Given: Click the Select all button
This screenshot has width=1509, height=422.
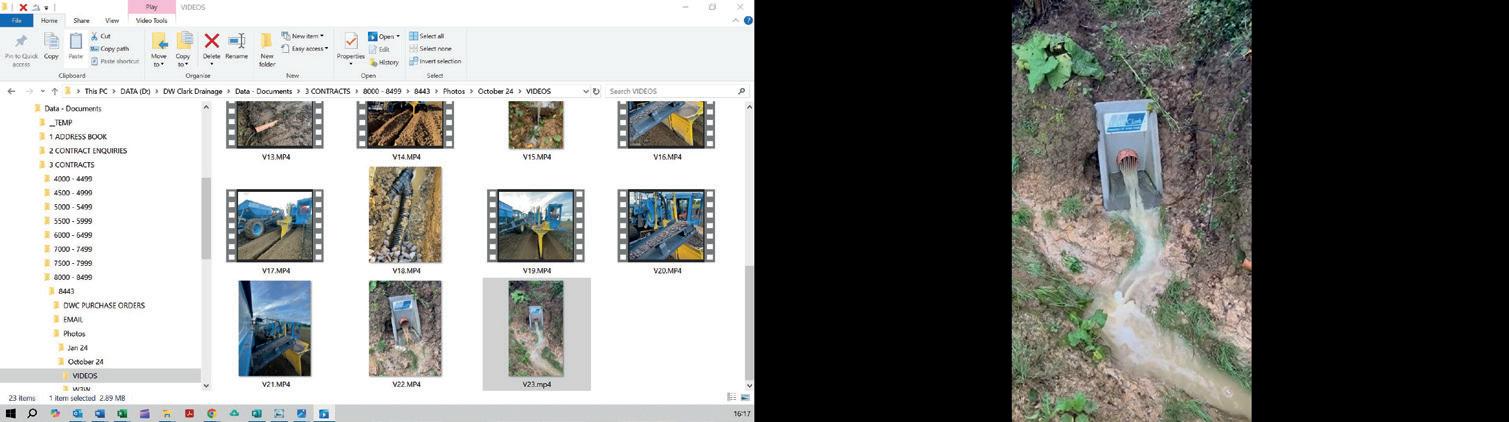Looking at the screenshot, I should point(426,36).
